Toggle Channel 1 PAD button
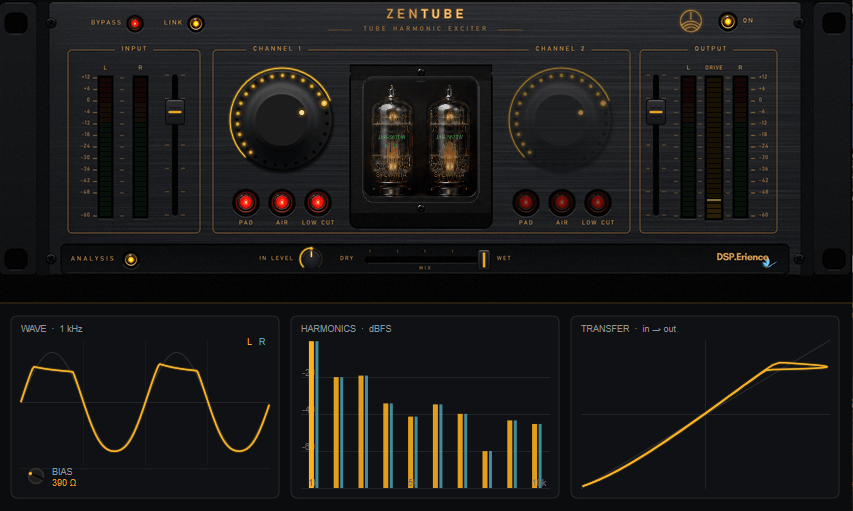 (246, 202)
